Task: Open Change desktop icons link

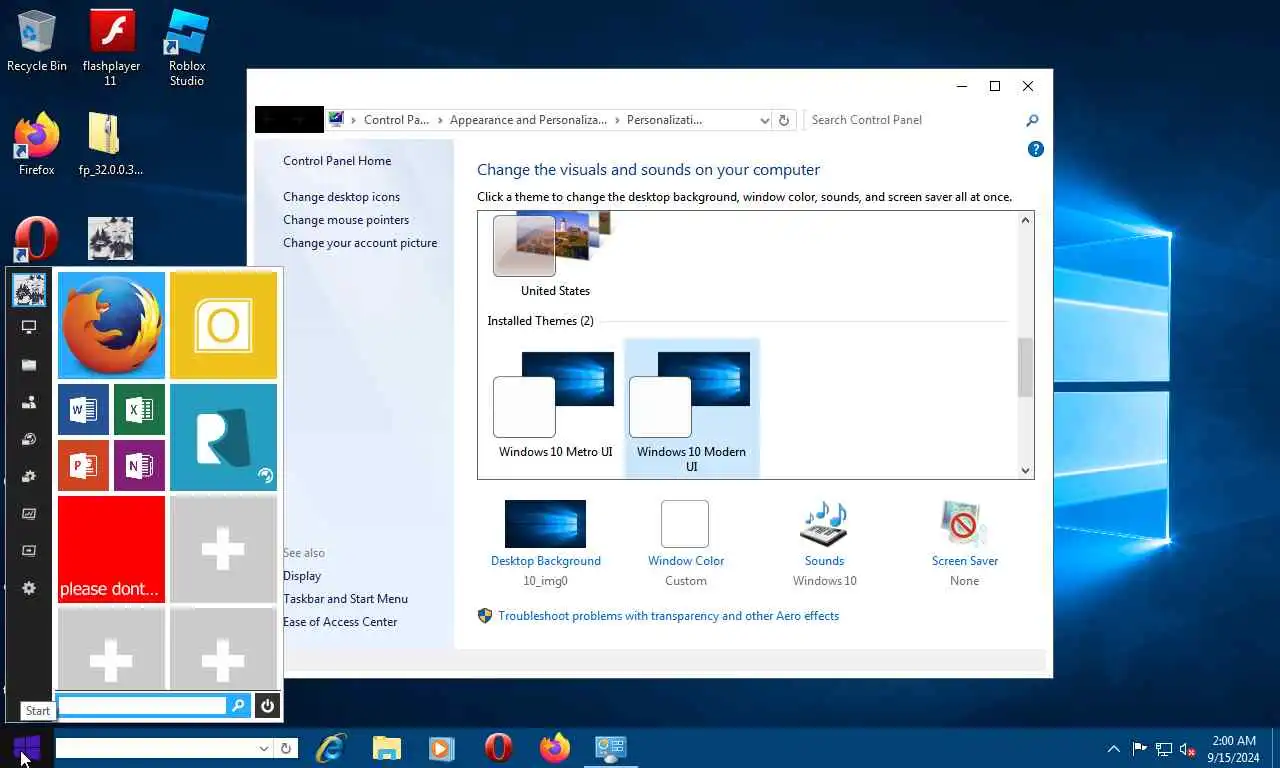Action: click(341, 197)
